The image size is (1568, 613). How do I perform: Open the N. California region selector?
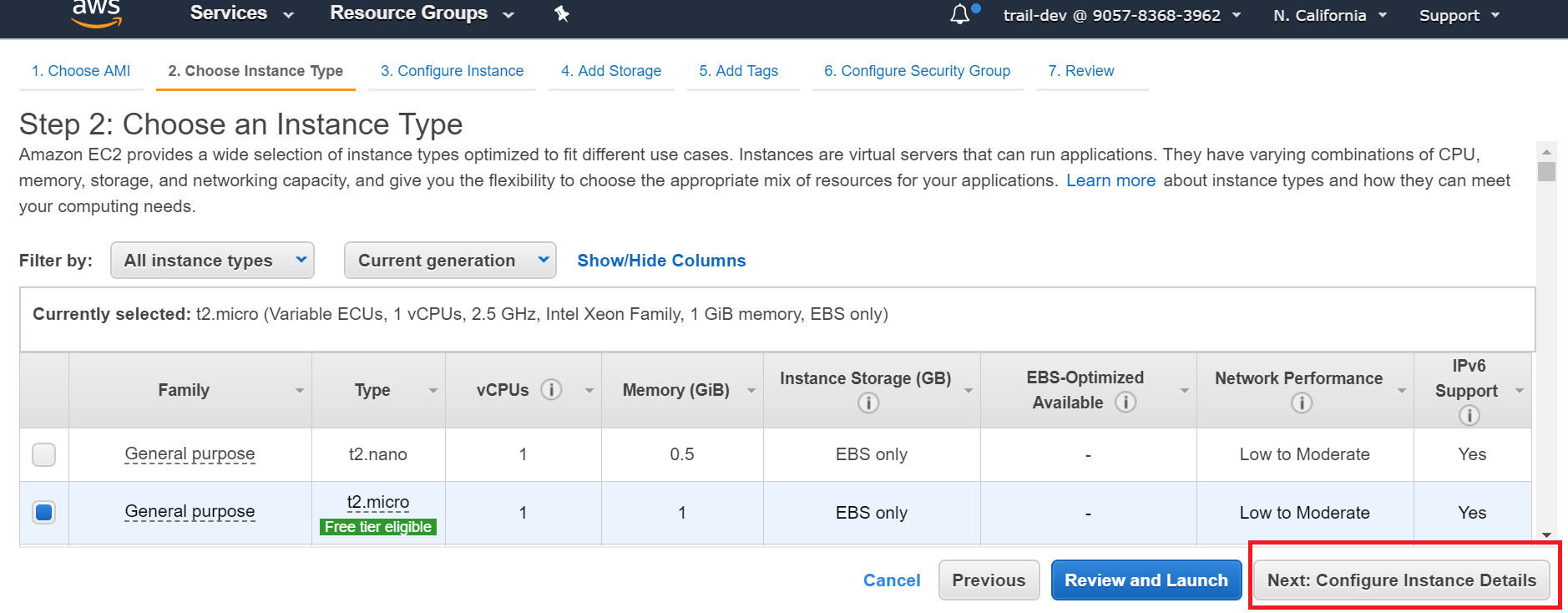click(1329, 15)
